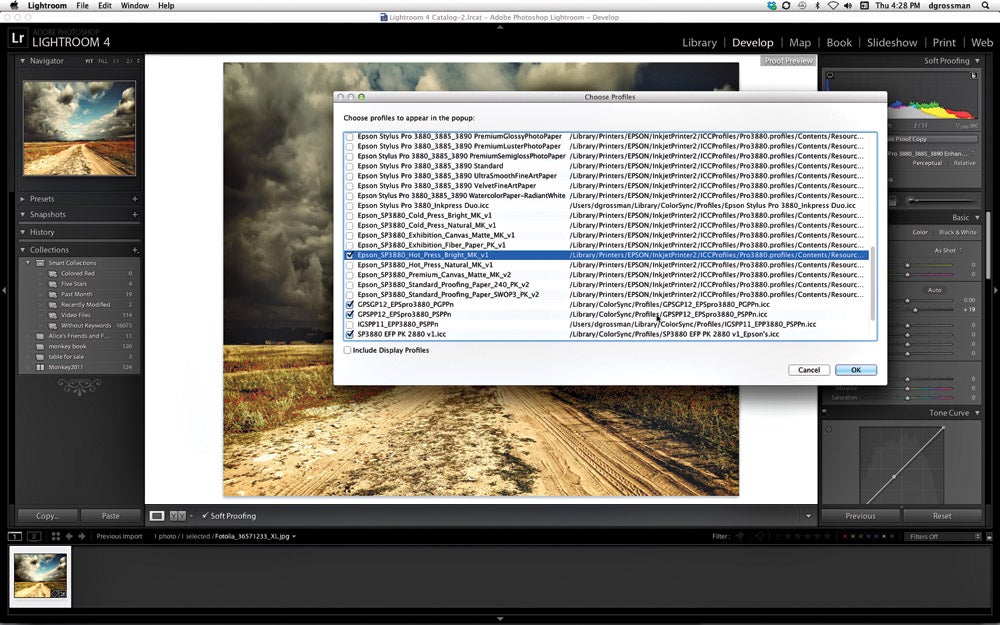Click the Copy... button

[47, 516]
